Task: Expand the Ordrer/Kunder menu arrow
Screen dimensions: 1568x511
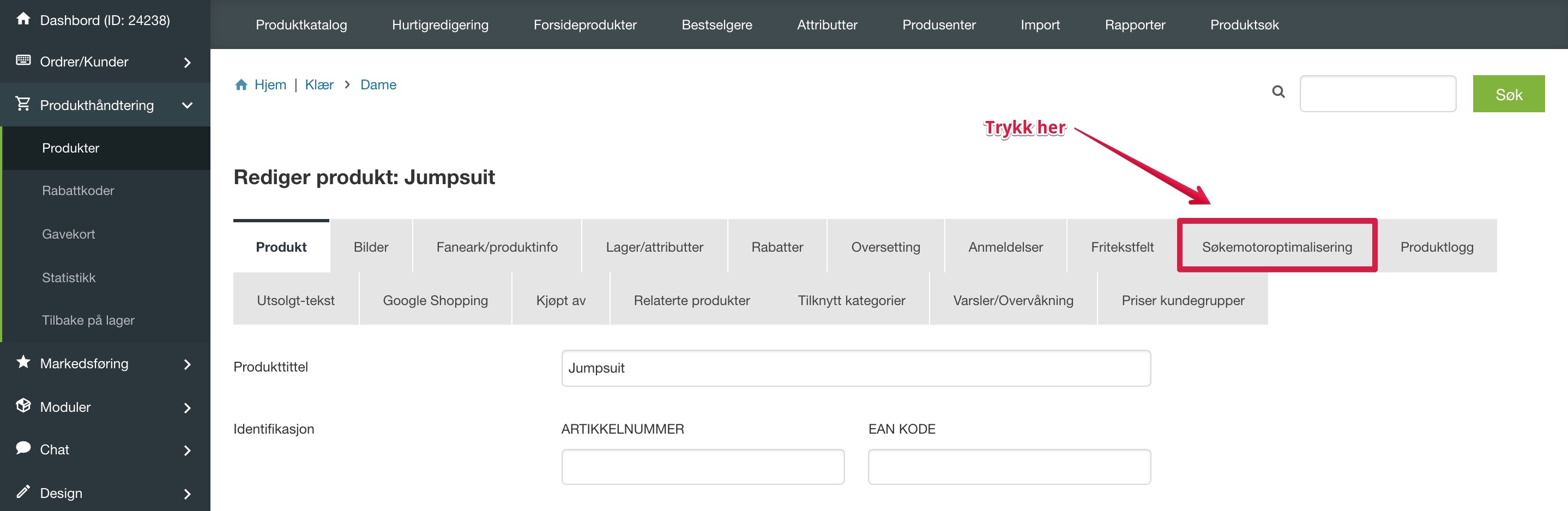Action: point(188,63)
